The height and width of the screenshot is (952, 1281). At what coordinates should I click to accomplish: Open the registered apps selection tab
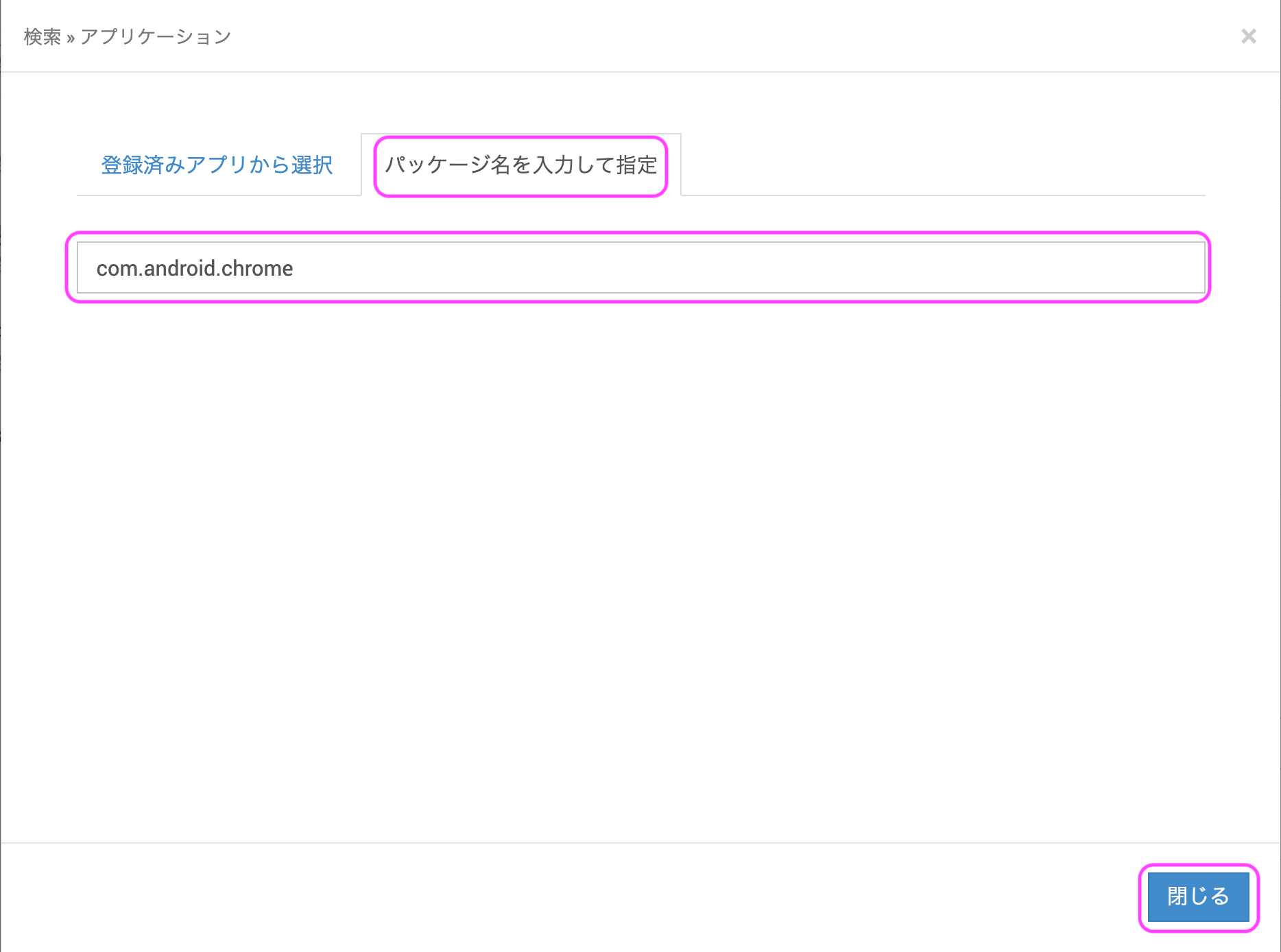tap(217, 165)
